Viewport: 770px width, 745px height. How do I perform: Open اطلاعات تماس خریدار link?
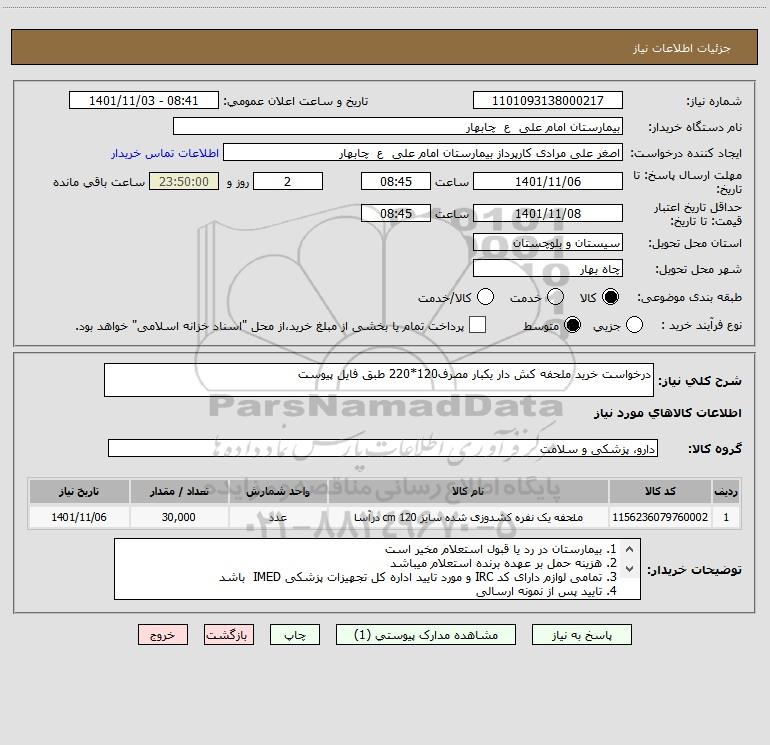pyautogui.click(x=165, y=153)
